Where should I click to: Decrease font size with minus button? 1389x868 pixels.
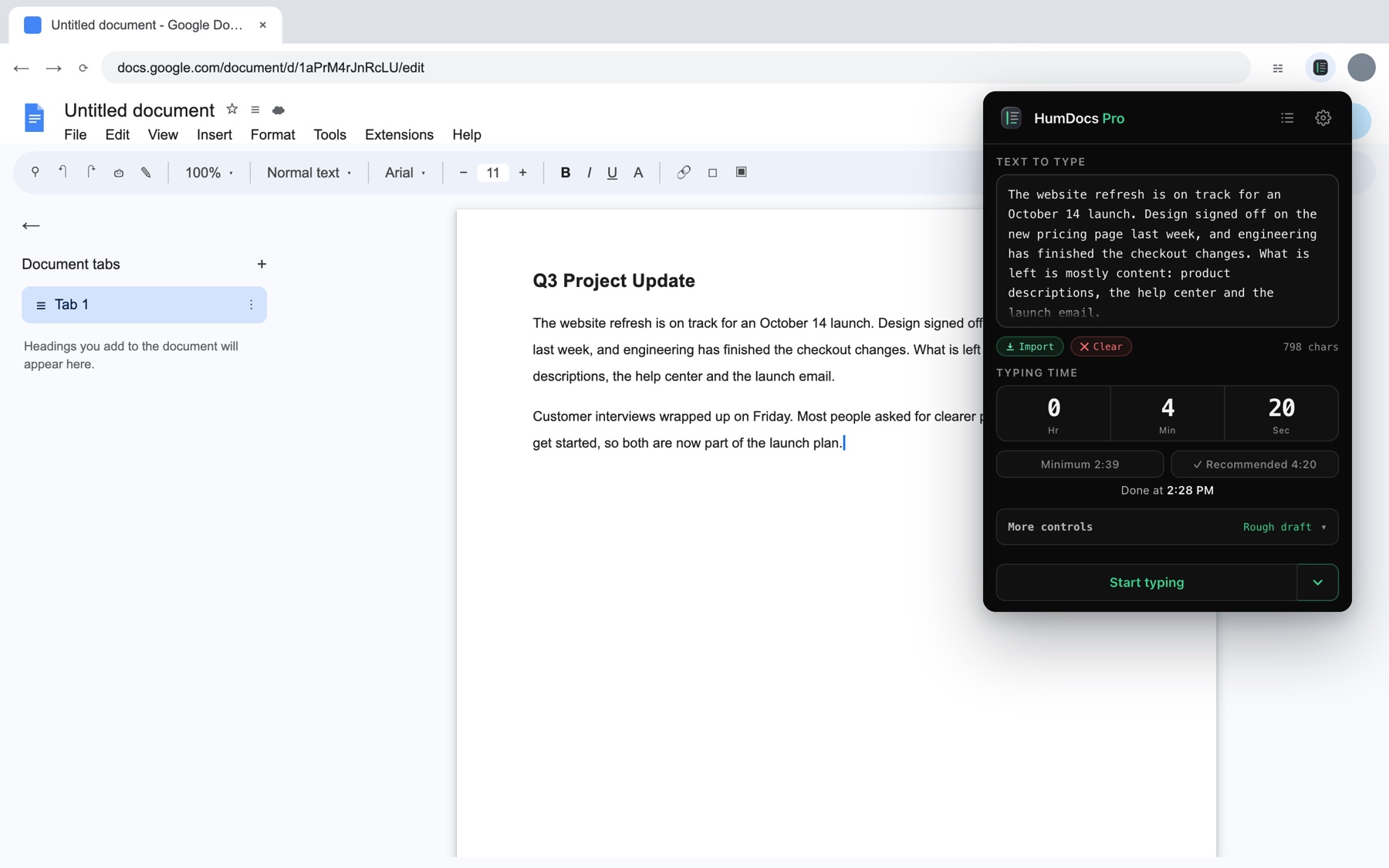click(463, 172)
